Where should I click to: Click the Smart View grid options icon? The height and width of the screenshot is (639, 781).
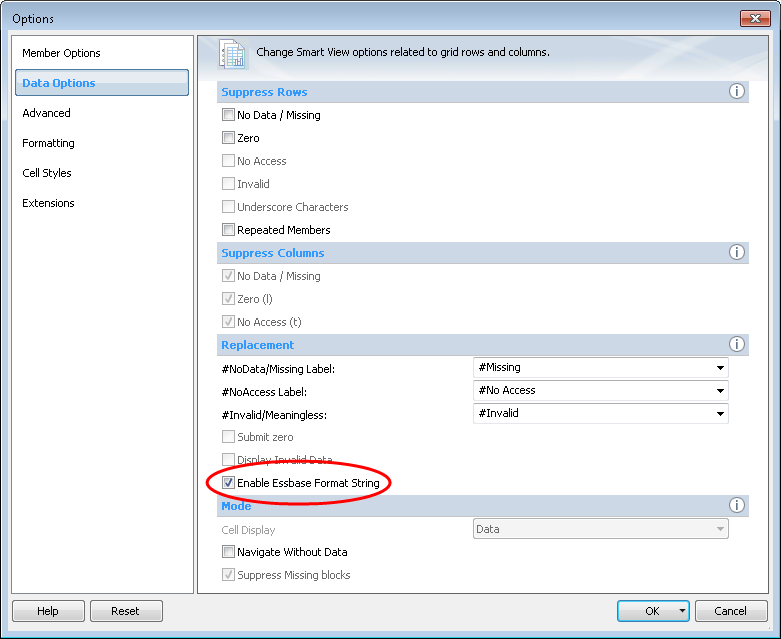(x=232, y=54)
